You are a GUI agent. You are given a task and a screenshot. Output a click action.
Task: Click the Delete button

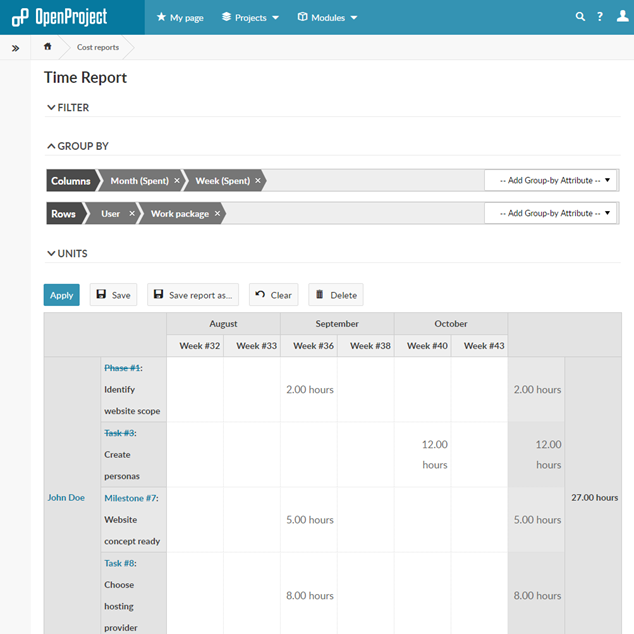(336, 295)
